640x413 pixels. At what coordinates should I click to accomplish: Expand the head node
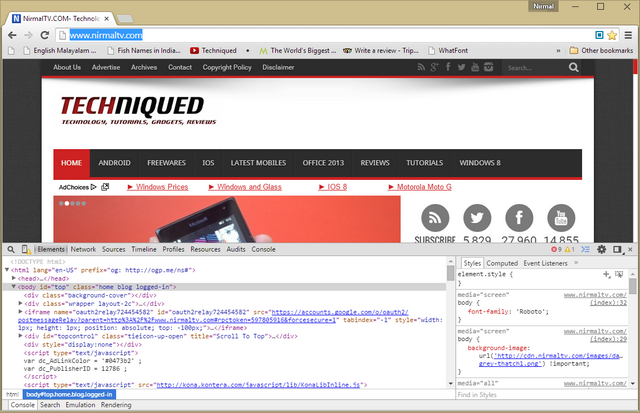14,278
